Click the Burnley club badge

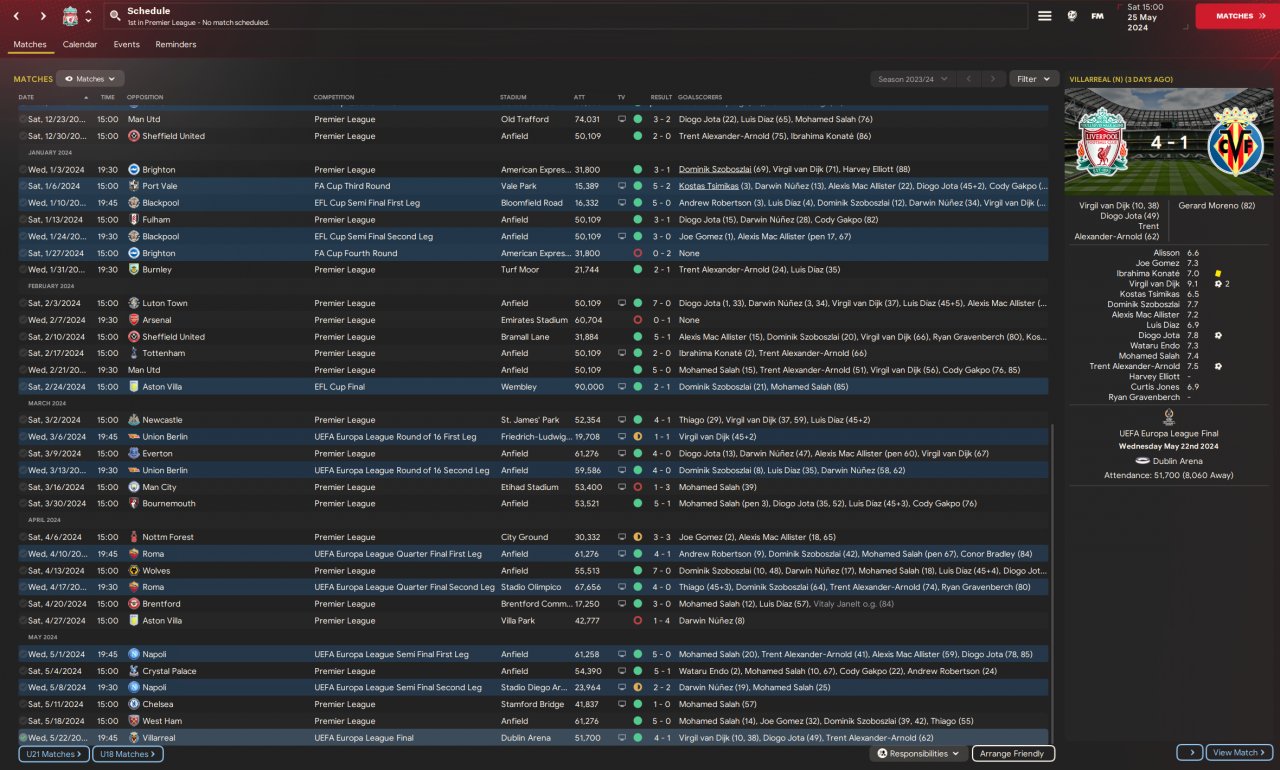[x=134, y=270]
